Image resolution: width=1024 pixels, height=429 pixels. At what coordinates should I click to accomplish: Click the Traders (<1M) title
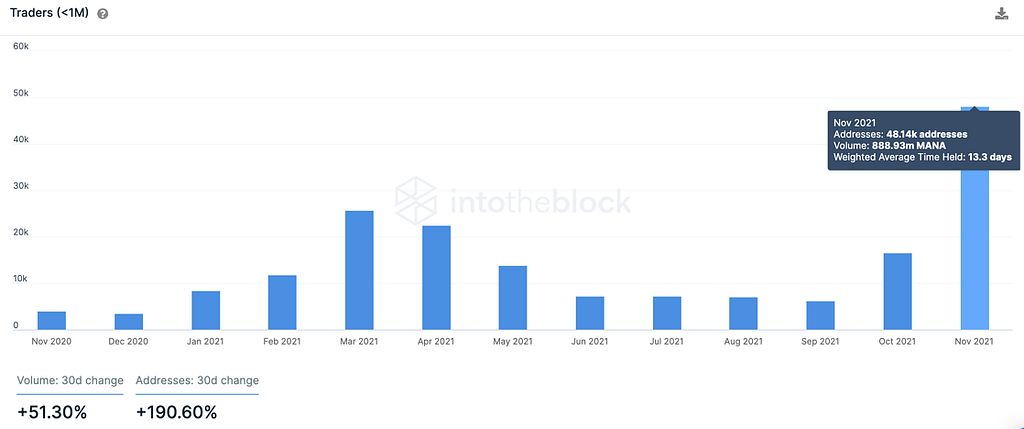[51, 13]
